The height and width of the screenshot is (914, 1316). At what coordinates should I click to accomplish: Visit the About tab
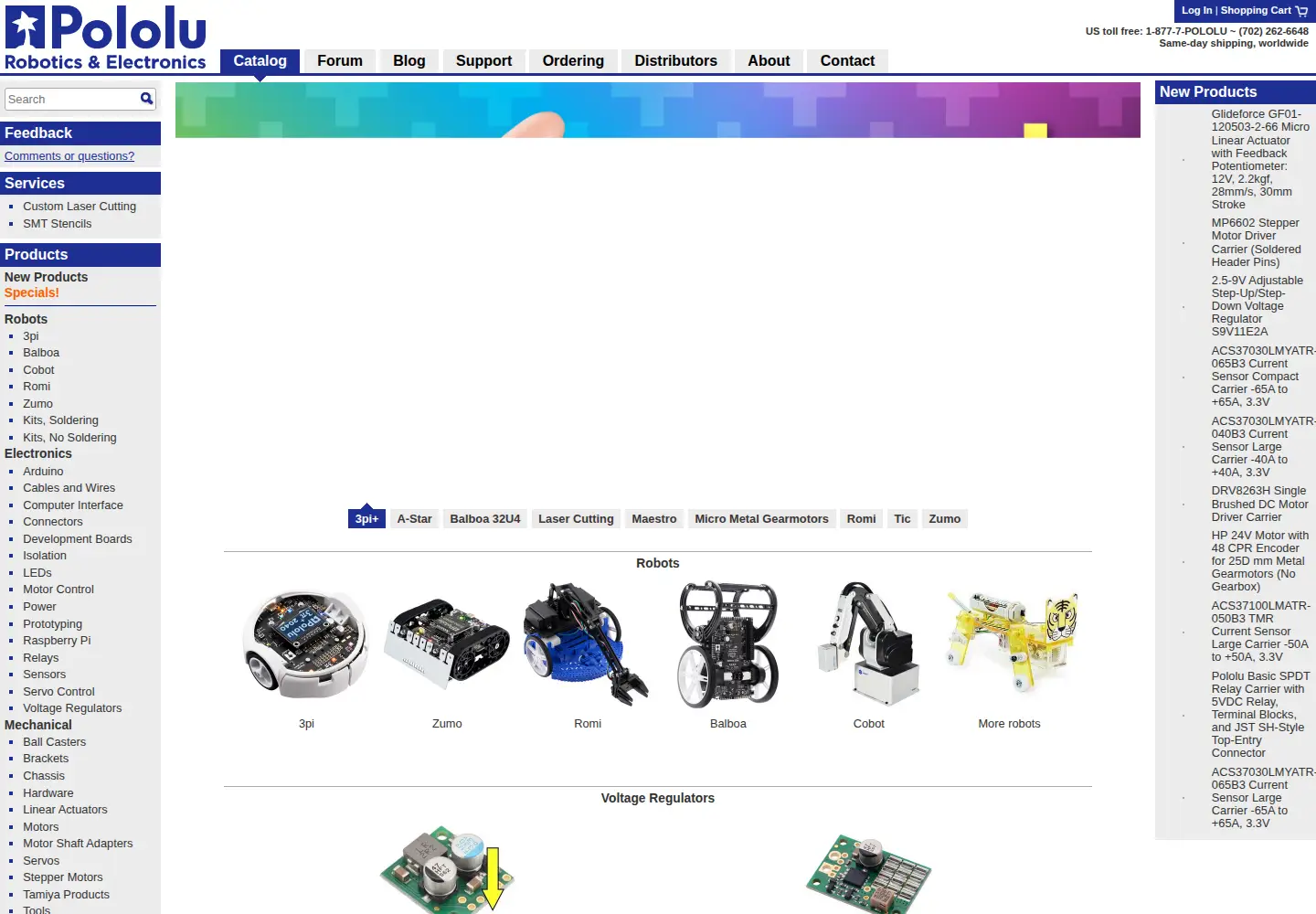pyautogui.click(x=769, y=61)
